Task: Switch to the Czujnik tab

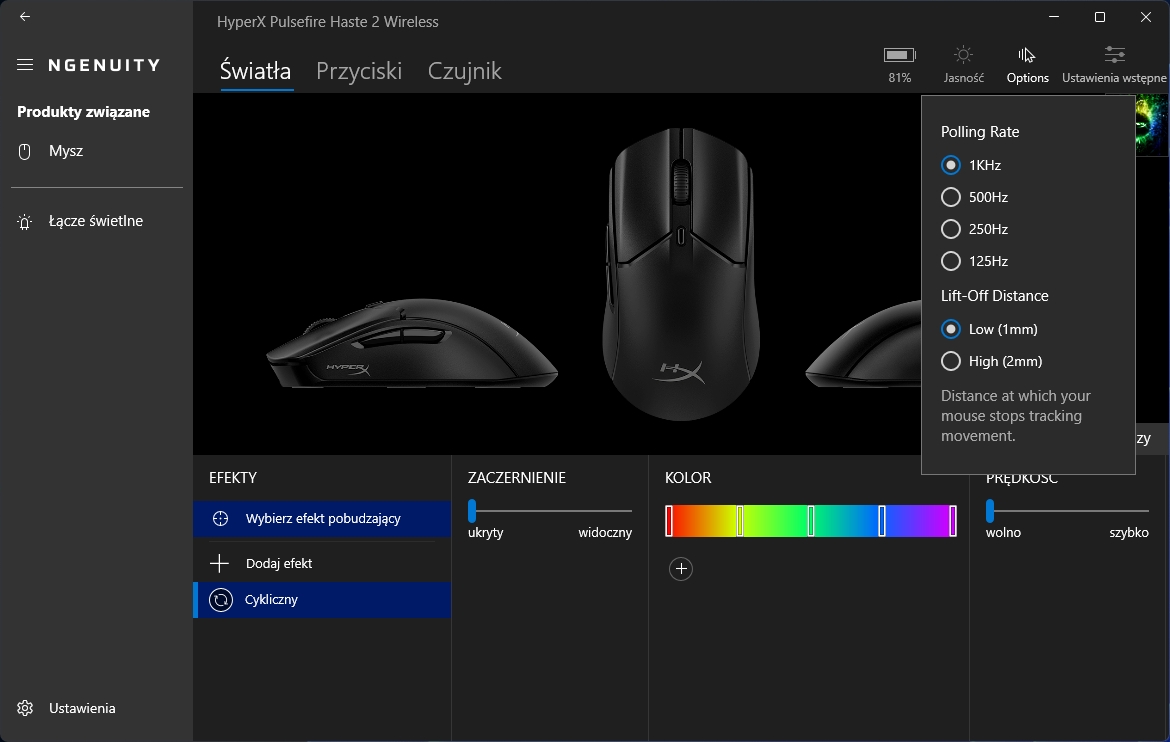Action: 464,71
